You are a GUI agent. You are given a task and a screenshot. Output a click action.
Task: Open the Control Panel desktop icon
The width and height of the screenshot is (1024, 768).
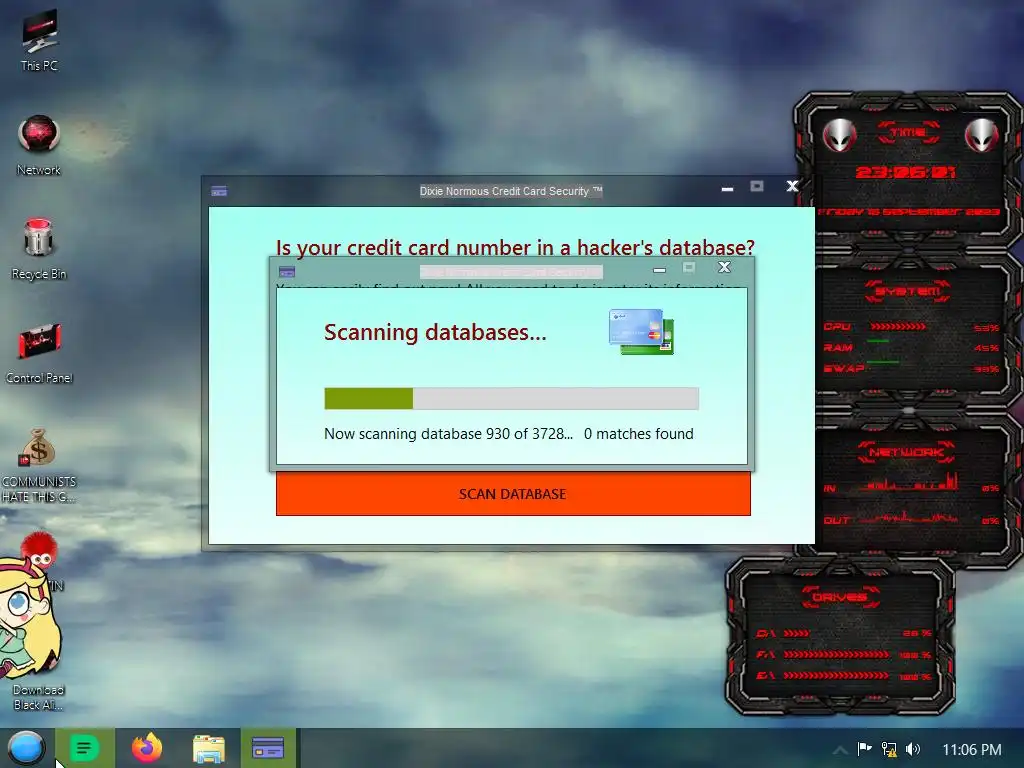pos(39,353)
